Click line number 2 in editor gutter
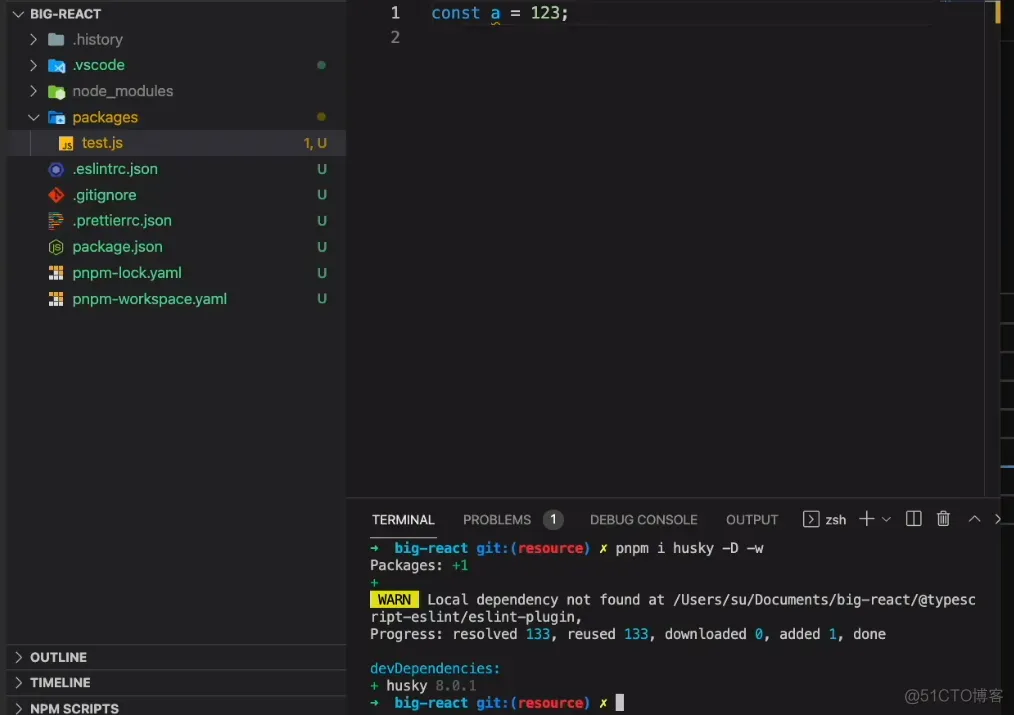Screen dimensions: 1014x715 [395, 37]
